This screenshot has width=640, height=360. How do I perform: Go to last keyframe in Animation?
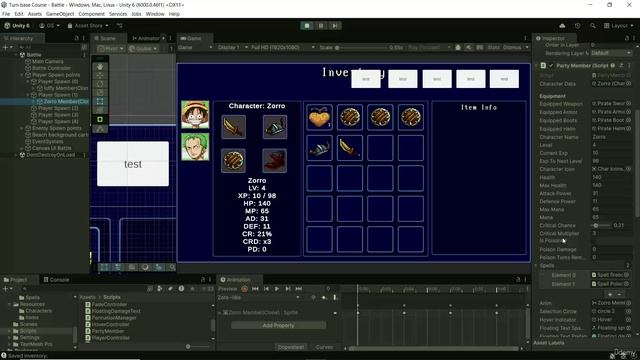click(x=299, y=289)
